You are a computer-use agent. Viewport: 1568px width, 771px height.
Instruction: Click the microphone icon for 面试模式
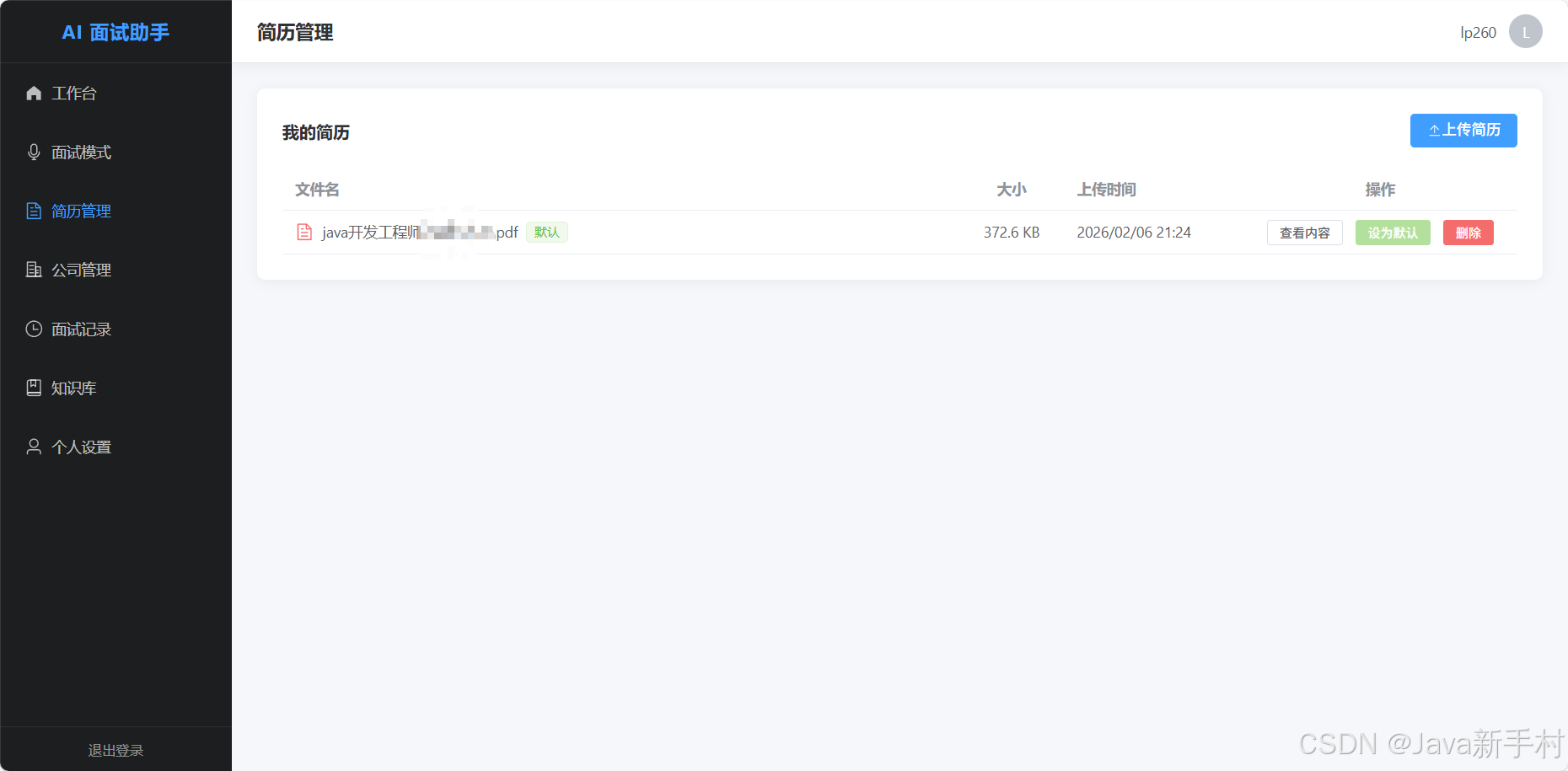(34, 153)
